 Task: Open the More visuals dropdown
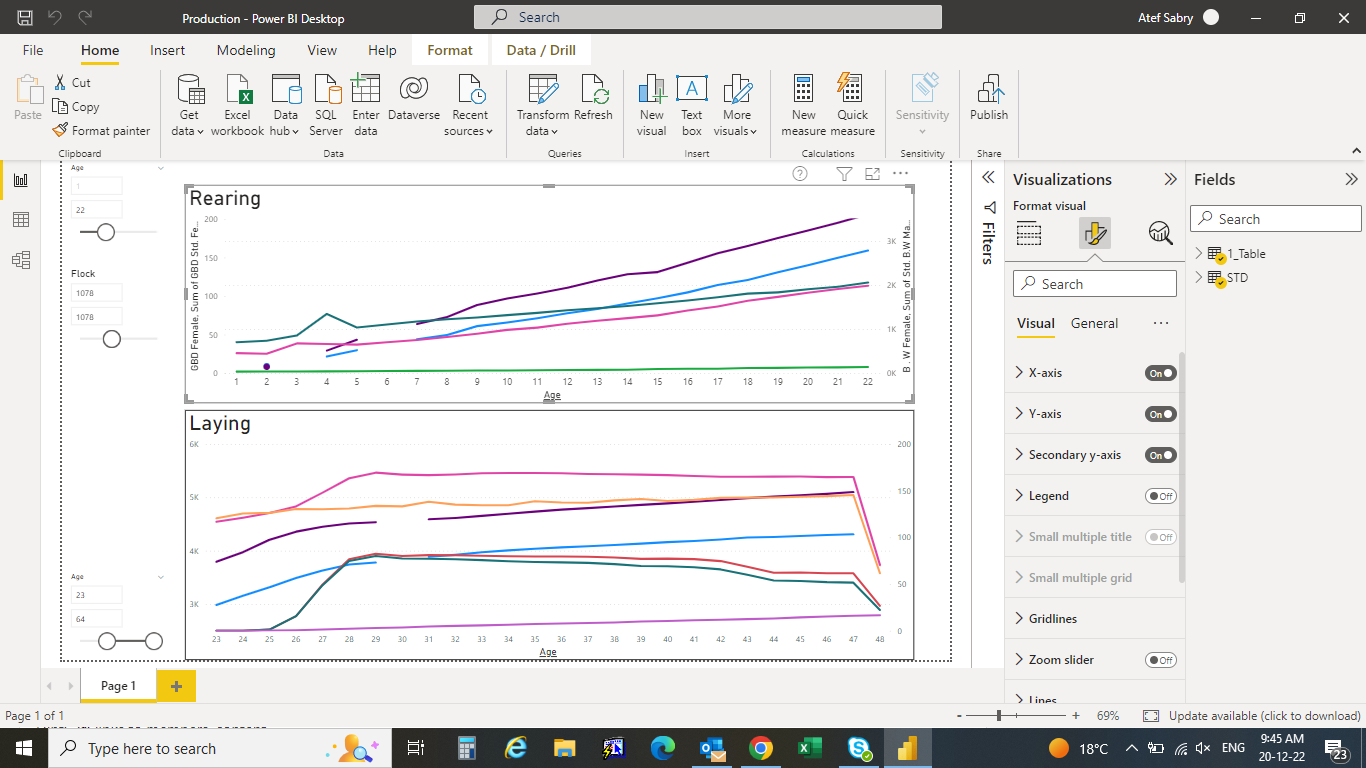click(x=737, y=104)
